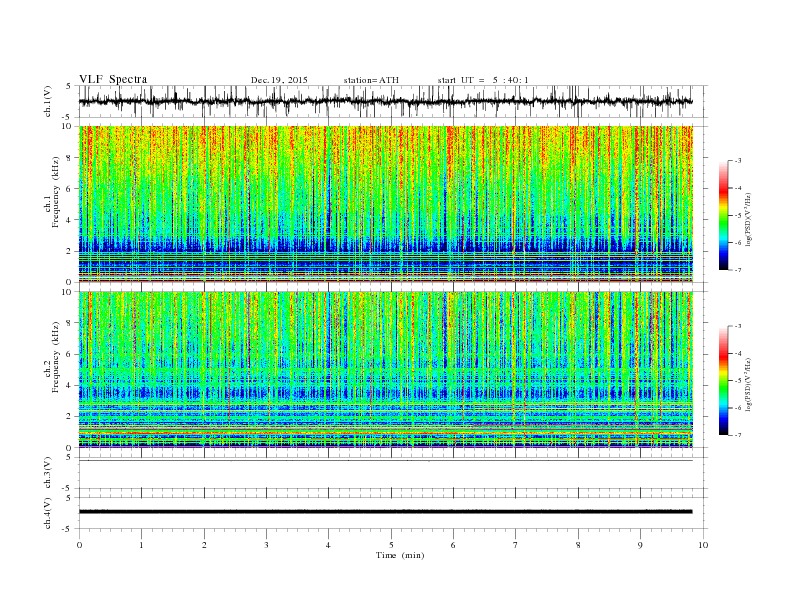The height and width of the screenshot is (612, 792).
Task: Click time axis tick label "7"
Action: [516, 545]
